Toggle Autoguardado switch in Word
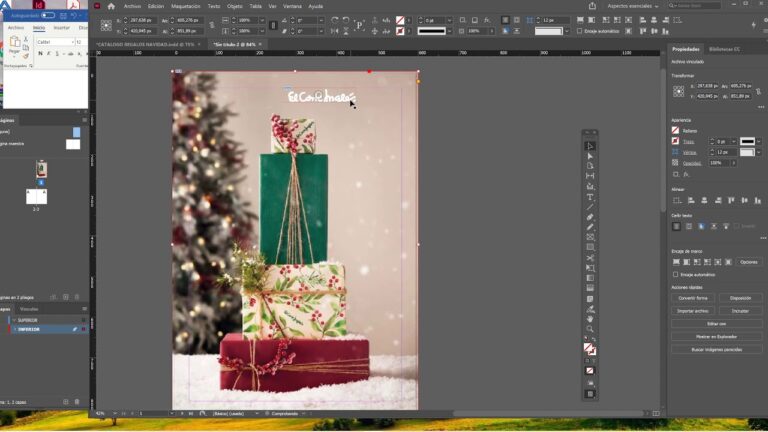Viewport: 768px width, 432px height. (x=48, y=15)
